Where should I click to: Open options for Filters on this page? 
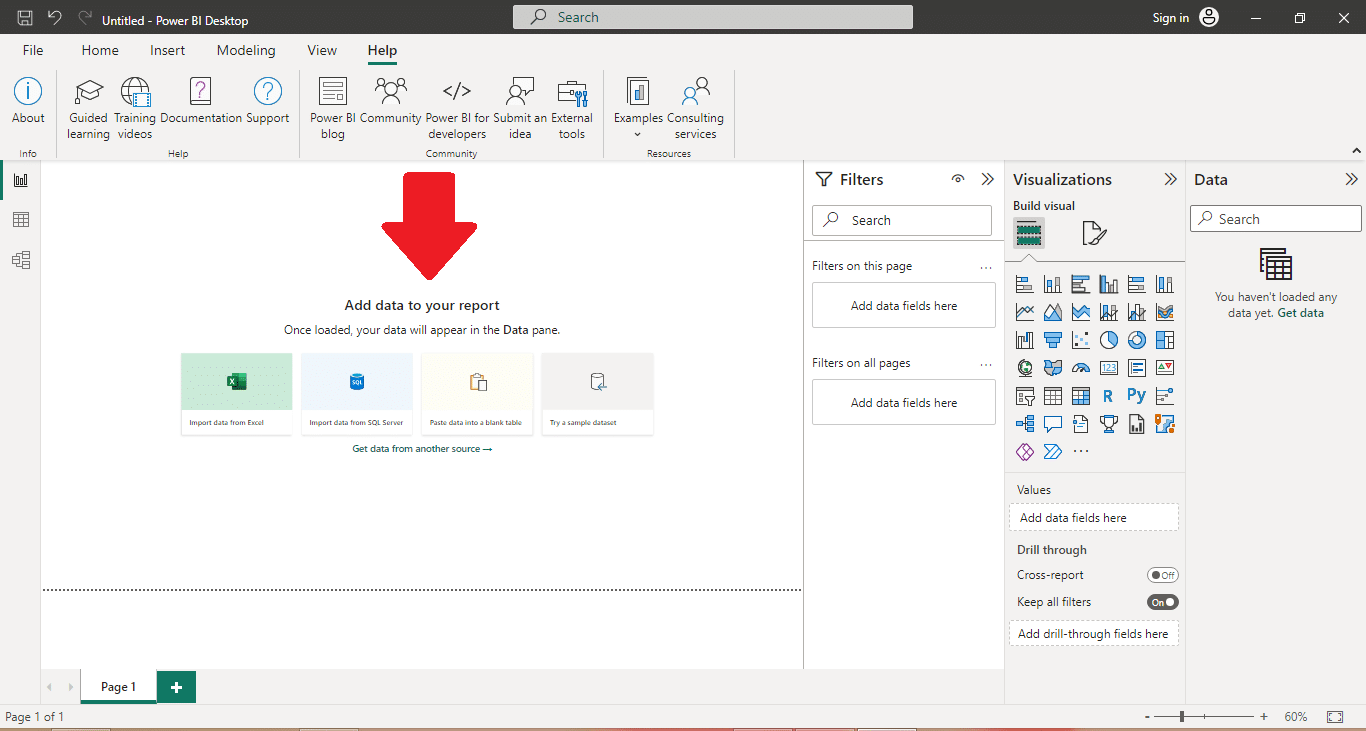pyautogui.click(x=986, y=267)
